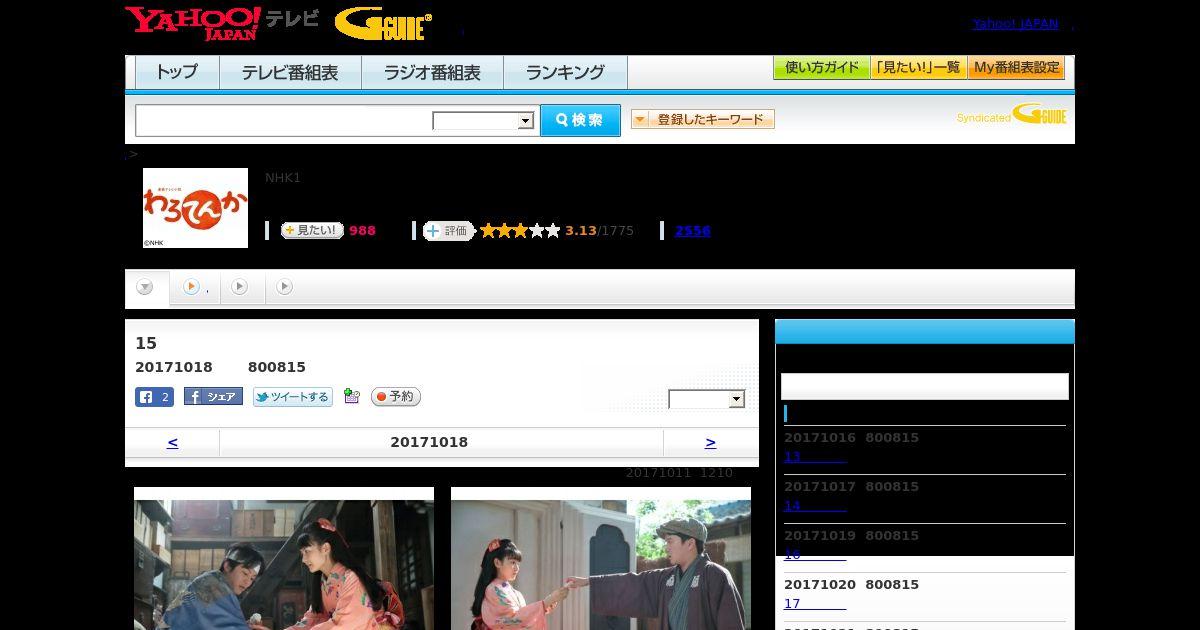The image size is (1200, 630).
Task: Click the blue sidebar header bar
Action: click(x=925, y=332)
